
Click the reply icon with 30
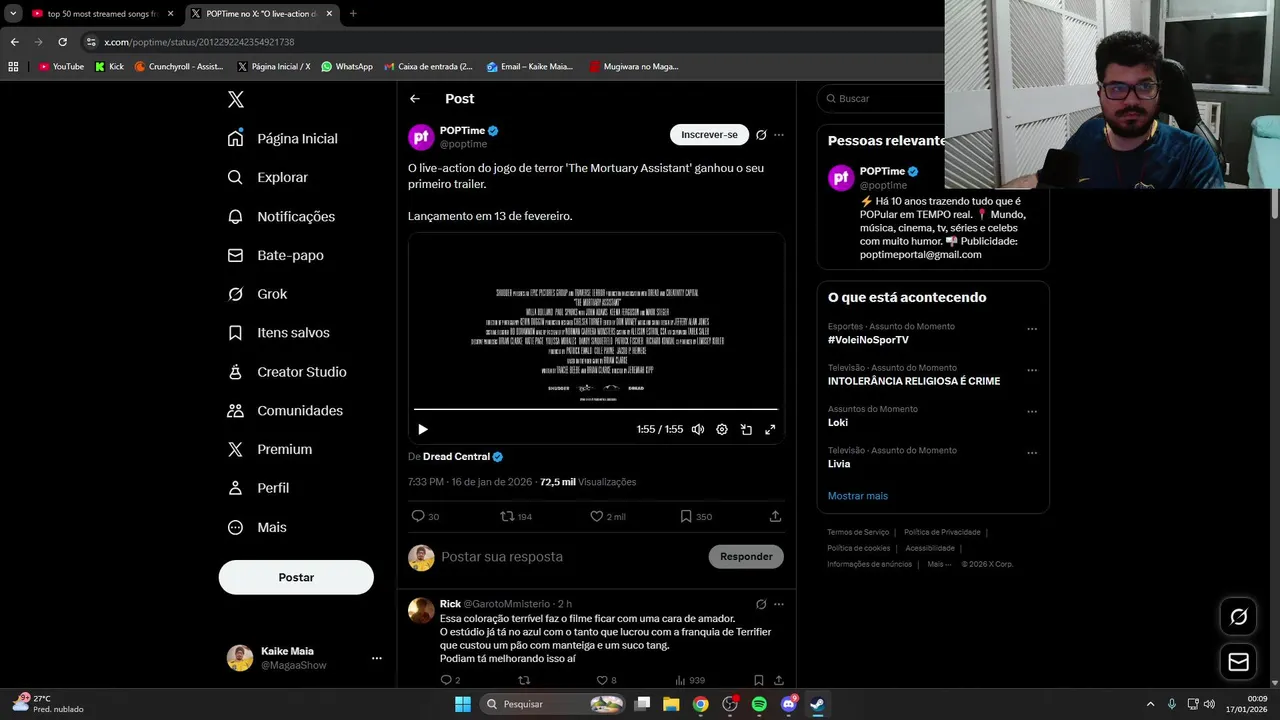(418, 516)
